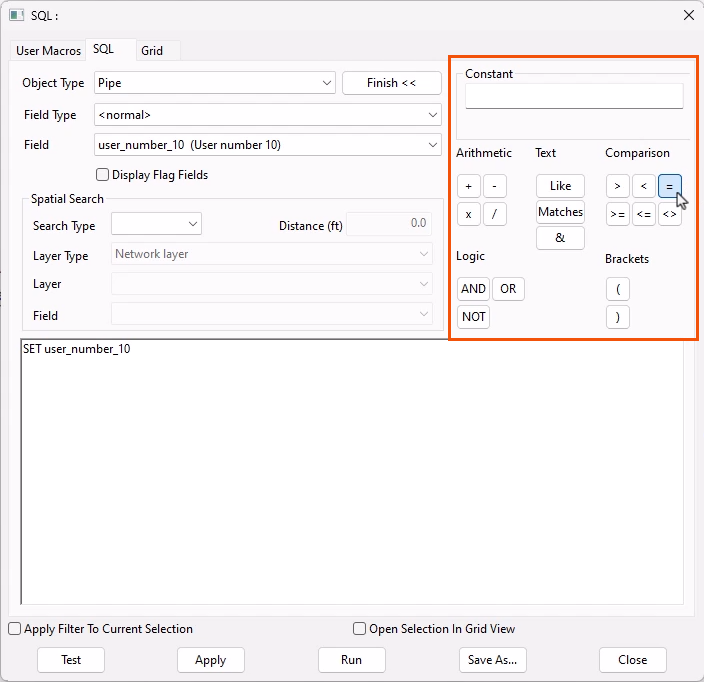Select the SQL tab
Viewport: 704px width, 682px height.
tap(110, 49)
